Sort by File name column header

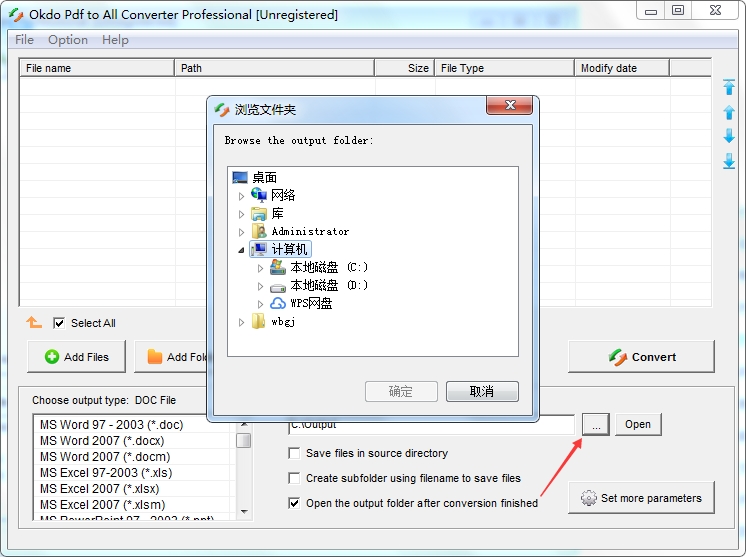tap(97, 68)
